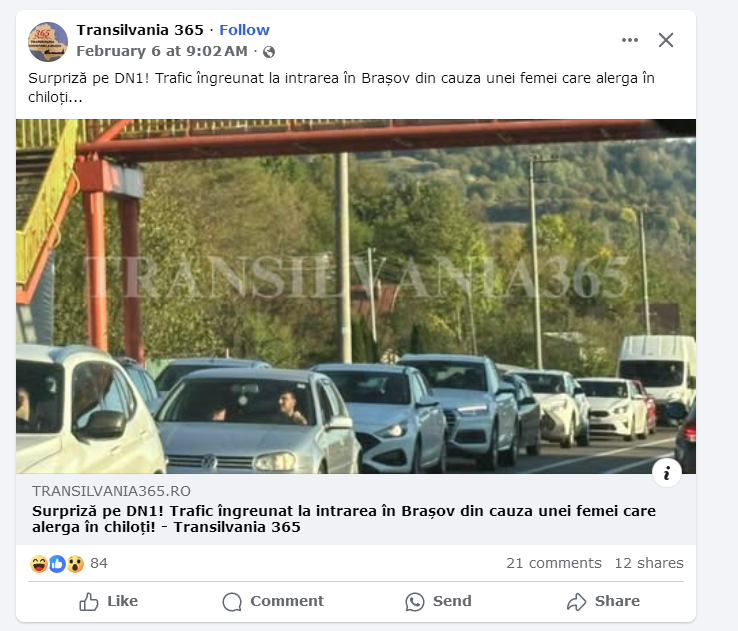Share the post using the Share button
Viewport: 738px width, 631px height.
click(x=603, y=601)
